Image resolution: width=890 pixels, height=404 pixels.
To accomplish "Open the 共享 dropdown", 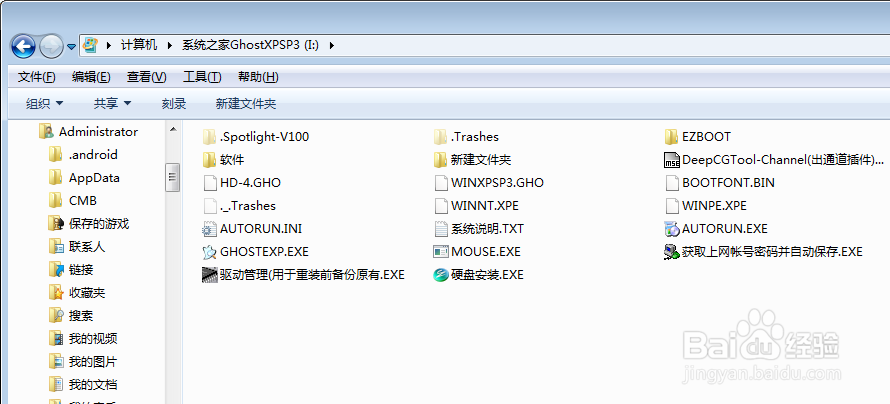I will coord(112,103).
